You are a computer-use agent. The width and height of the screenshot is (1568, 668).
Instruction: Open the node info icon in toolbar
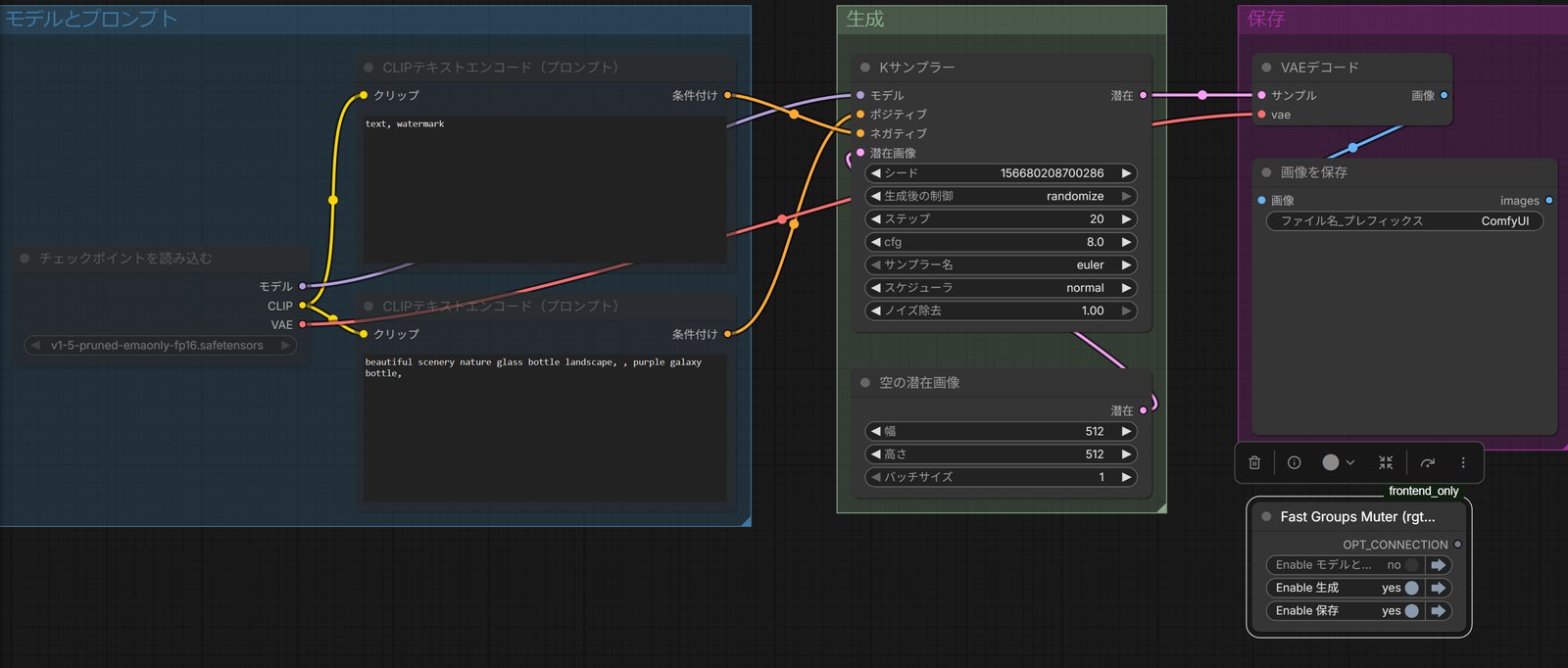(x=1294, y=462)
